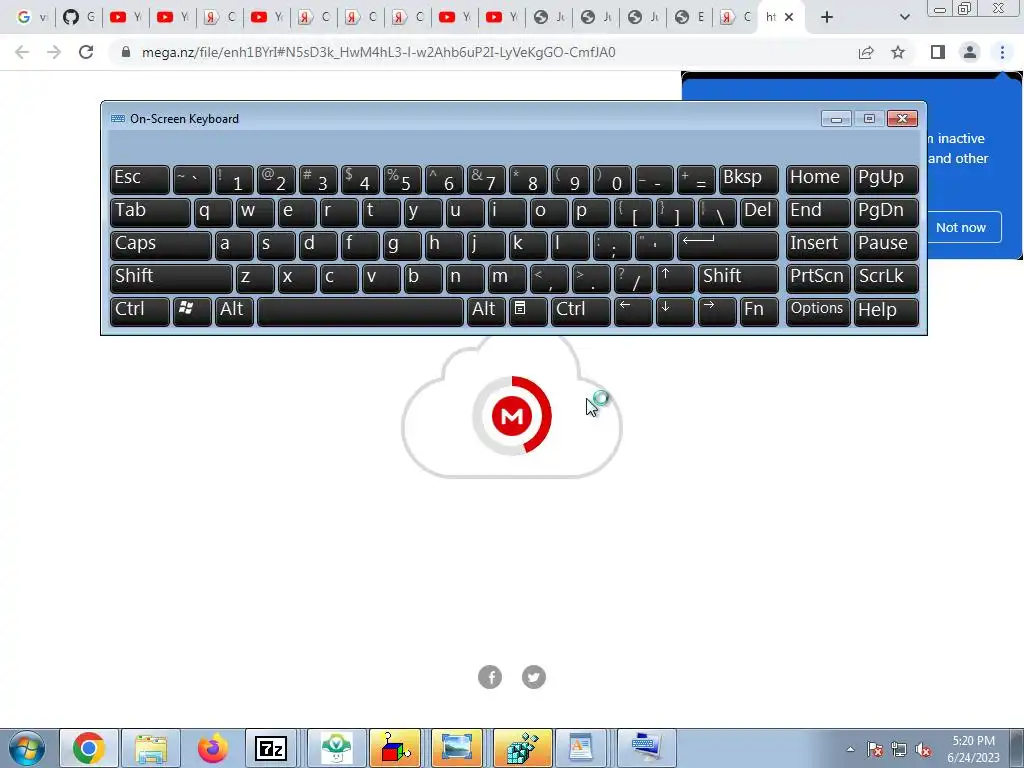Tap the PgUp key
The height and width of the screenshot is (768, 1024).
[886, 180]
